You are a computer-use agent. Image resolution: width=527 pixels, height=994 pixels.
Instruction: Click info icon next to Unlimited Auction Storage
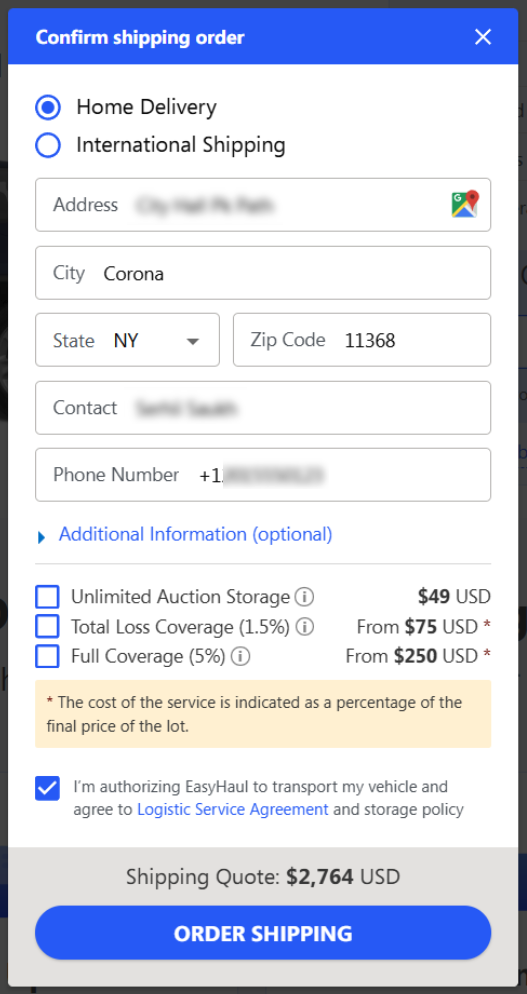304,597
